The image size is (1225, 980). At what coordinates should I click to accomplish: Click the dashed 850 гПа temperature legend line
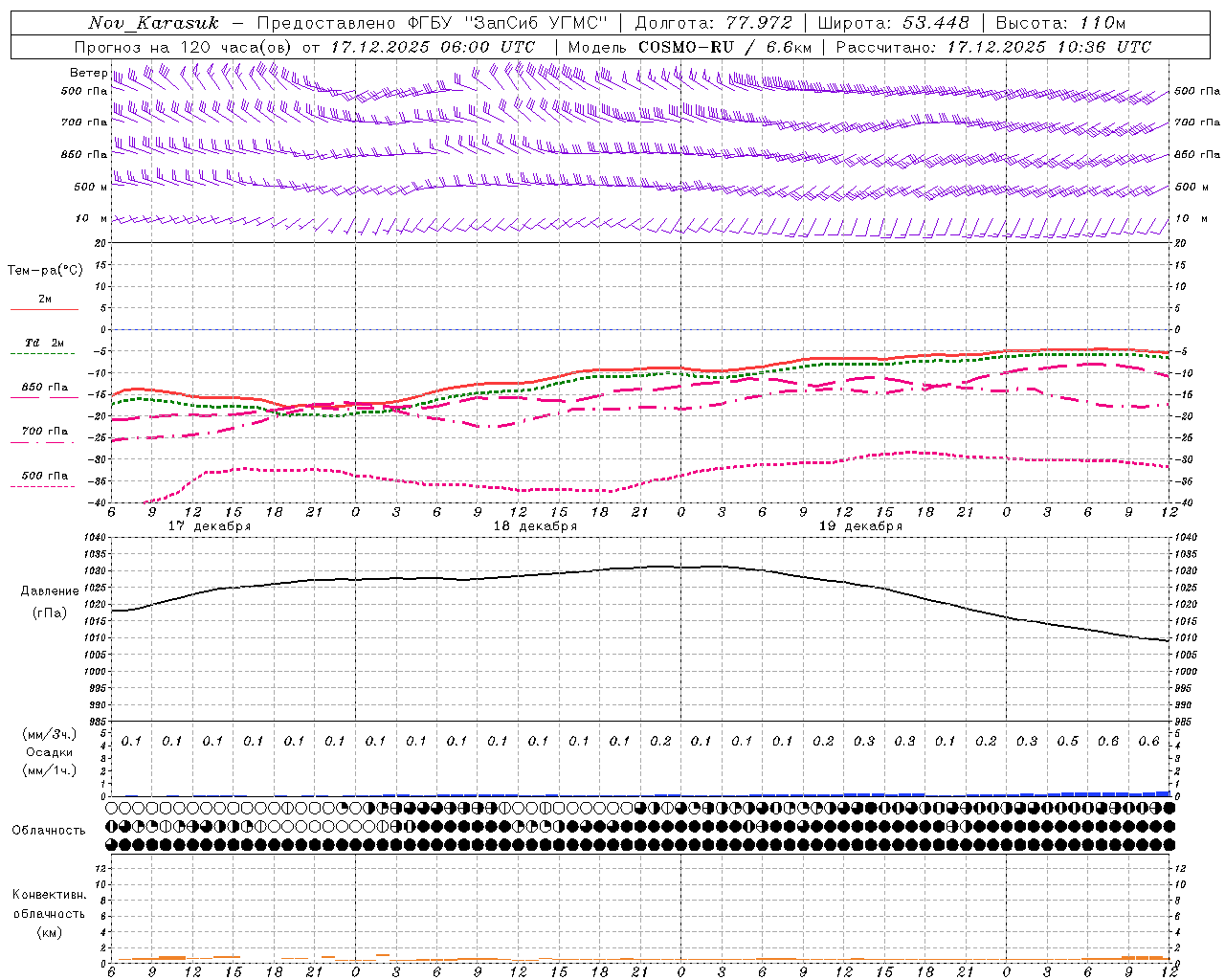(x=44, y=397)
